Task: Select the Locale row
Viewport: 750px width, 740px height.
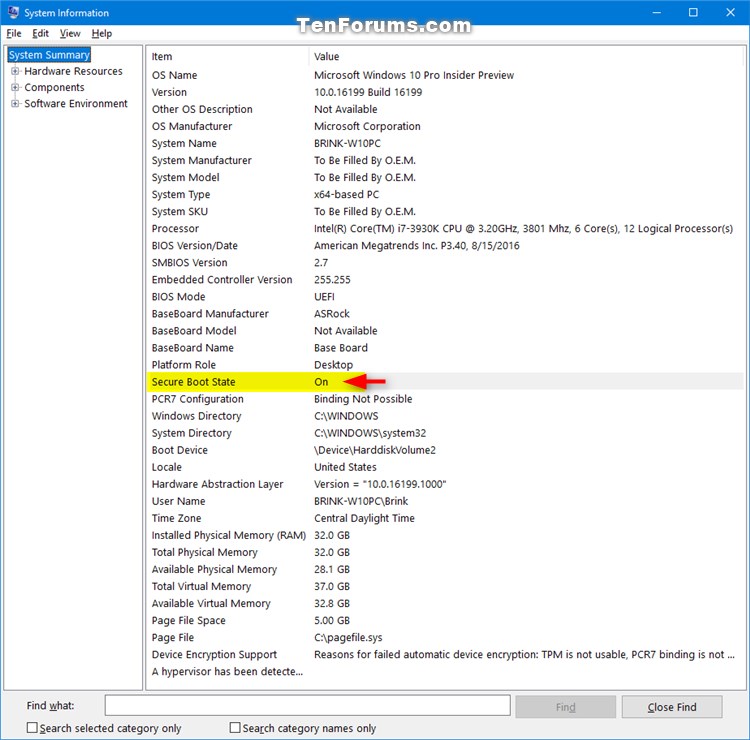Action: click(445, 467)
